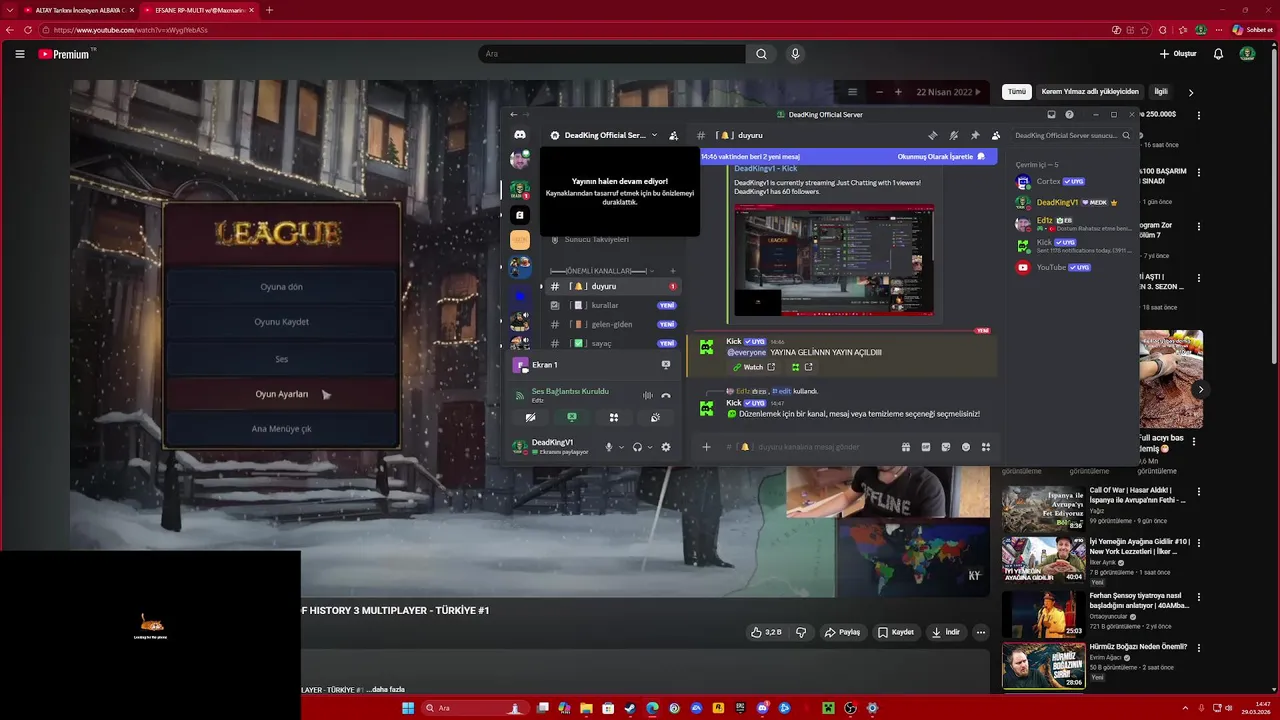This screenshot has height=720, width=1280.
Task: Choose Oyun Ayarları in the game menu
Action: [x=281, y=394]
